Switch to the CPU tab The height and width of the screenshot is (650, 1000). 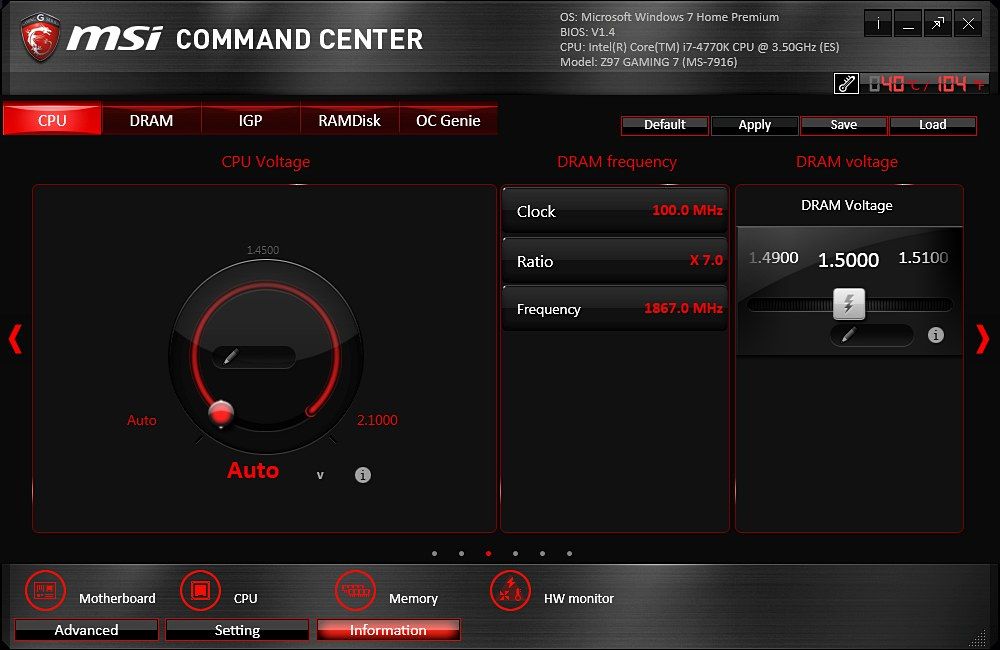point(52,120)
